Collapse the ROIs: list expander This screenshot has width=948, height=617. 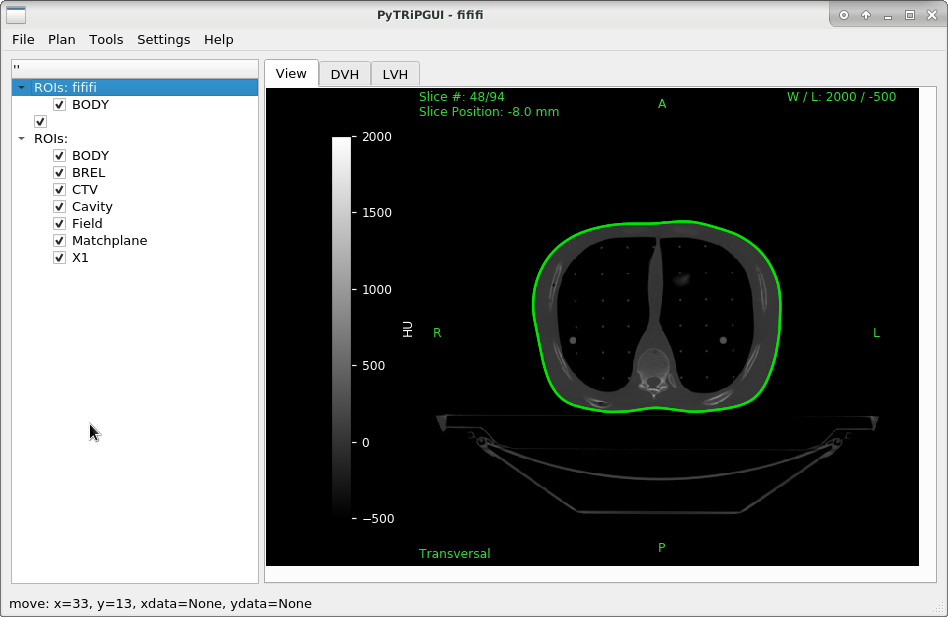21,138
